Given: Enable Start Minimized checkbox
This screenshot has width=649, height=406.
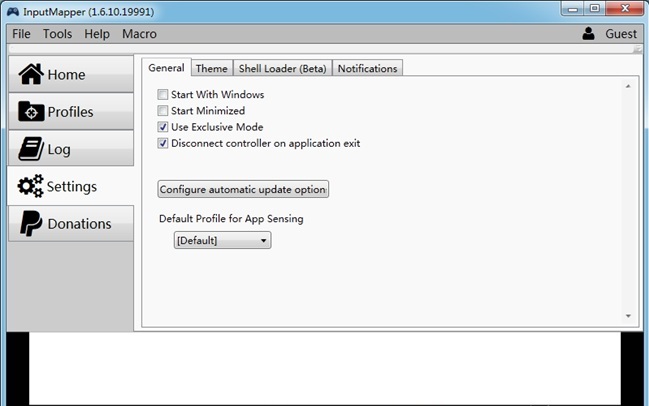Looking at the screenshot, I should click(x=163, y=111).
